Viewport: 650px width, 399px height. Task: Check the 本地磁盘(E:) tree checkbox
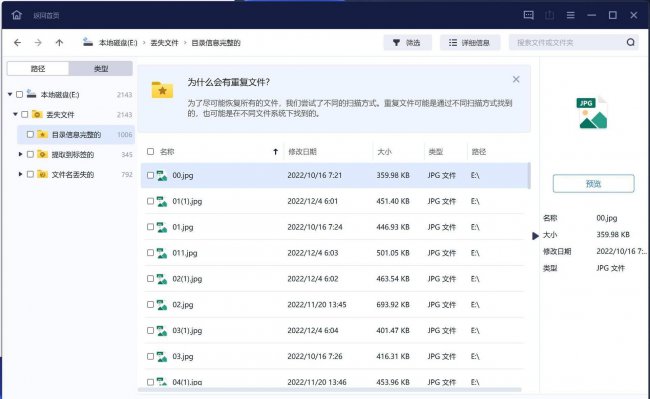(x=19, y=94)
